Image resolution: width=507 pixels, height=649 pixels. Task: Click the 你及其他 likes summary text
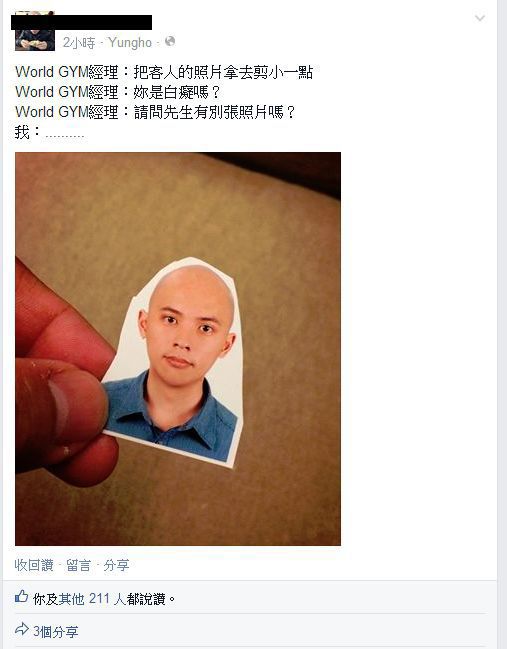point(104,599)
